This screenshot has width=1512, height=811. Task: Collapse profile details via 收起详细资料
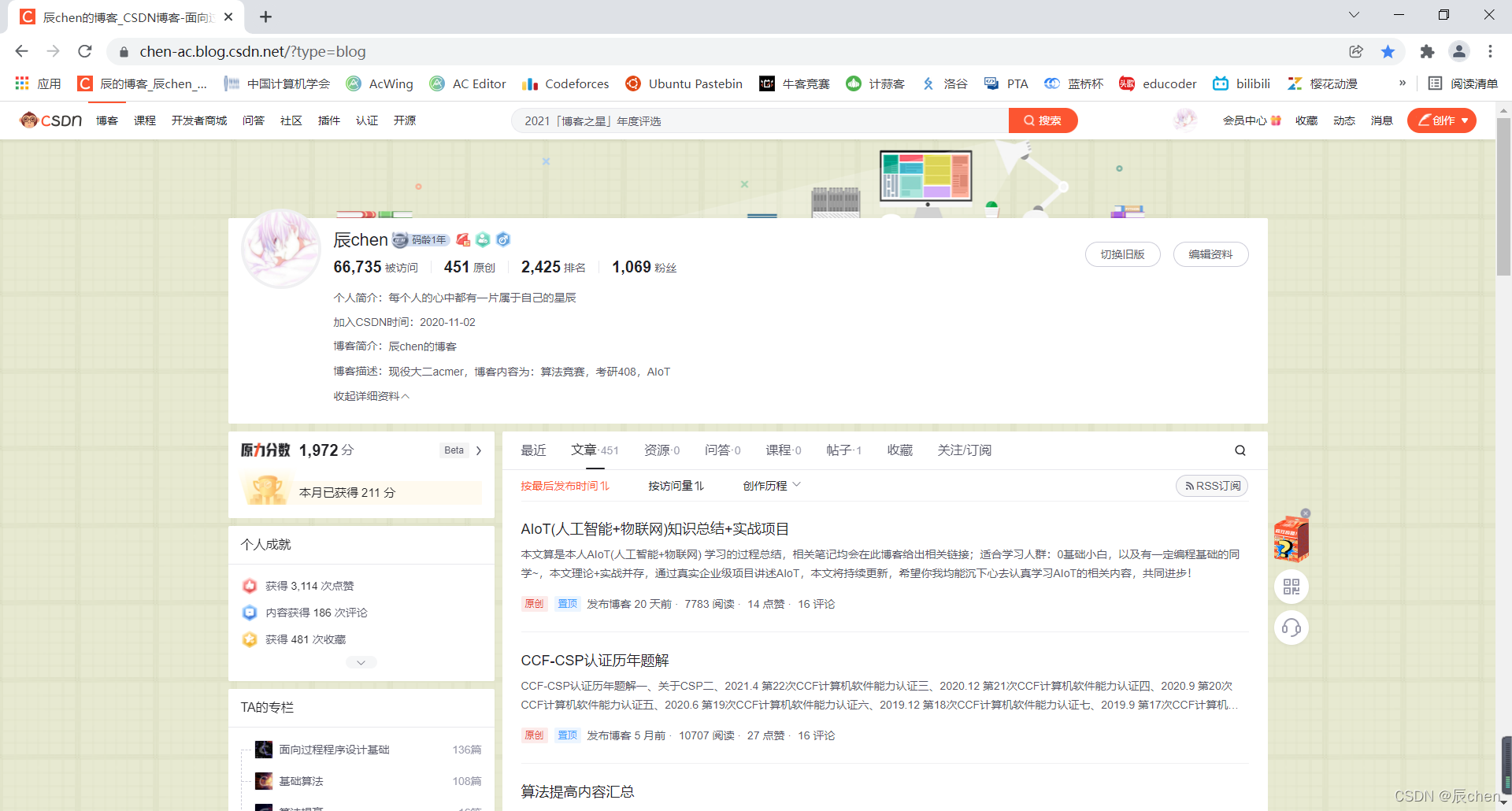point(372,396)
